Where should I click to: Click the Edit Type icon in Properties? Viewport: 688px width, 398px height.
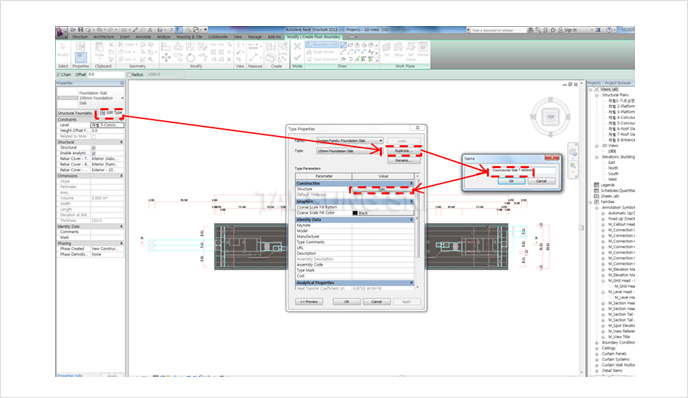click(102, 113)
